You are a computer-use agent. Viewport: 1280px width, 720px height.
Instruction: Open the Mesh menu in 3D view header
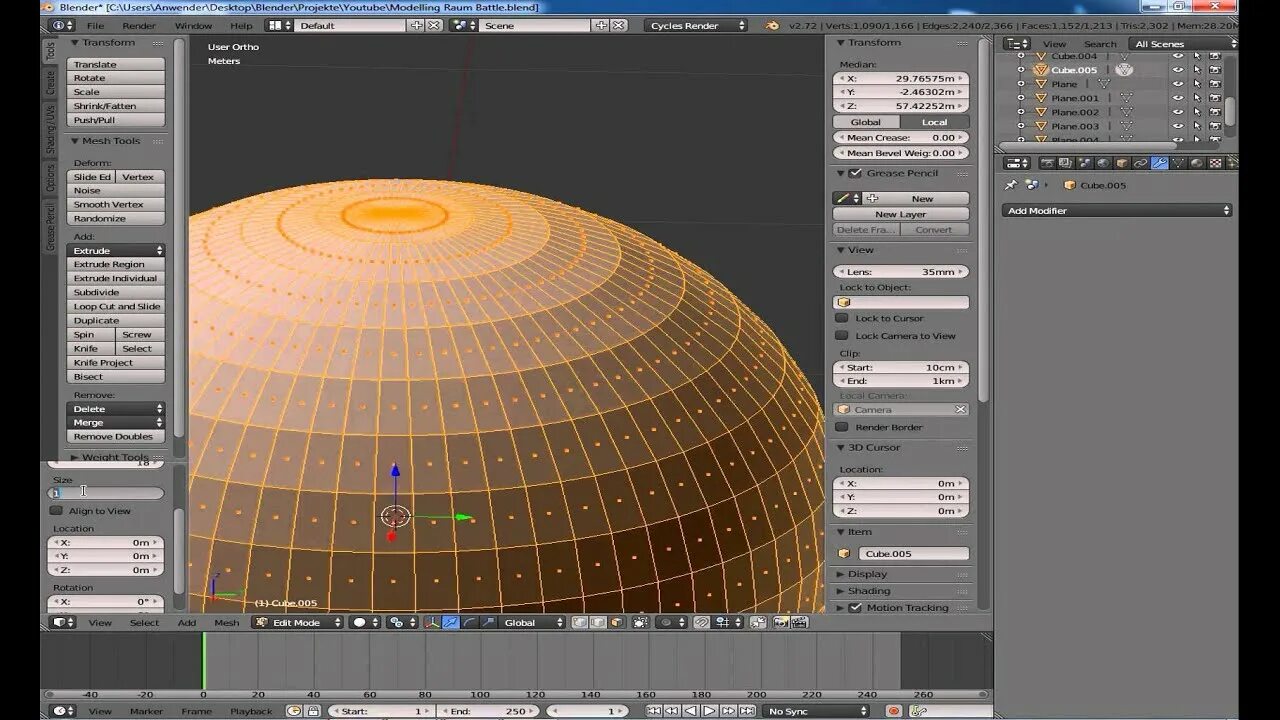[227, 622]
